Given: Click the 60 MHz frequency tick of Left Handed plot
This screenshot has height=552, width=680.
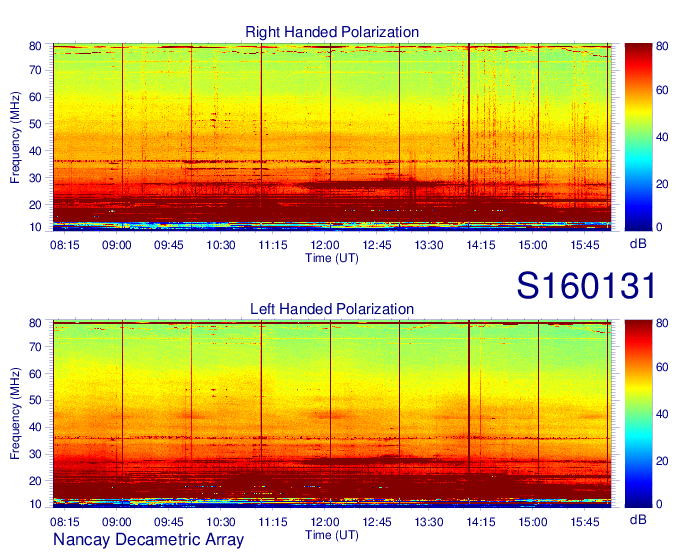Looking at the screenshot, I should point(35,374).
